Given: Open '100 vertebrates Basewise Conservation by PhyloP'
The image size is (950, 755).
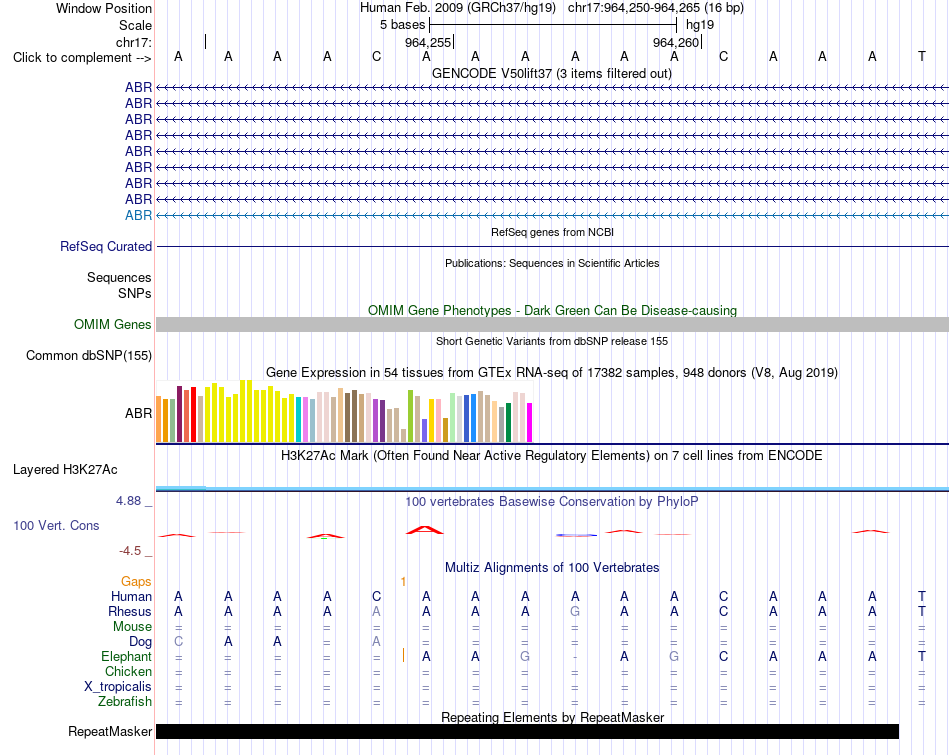Looking at the screenshot, I should tap(552, 502).
